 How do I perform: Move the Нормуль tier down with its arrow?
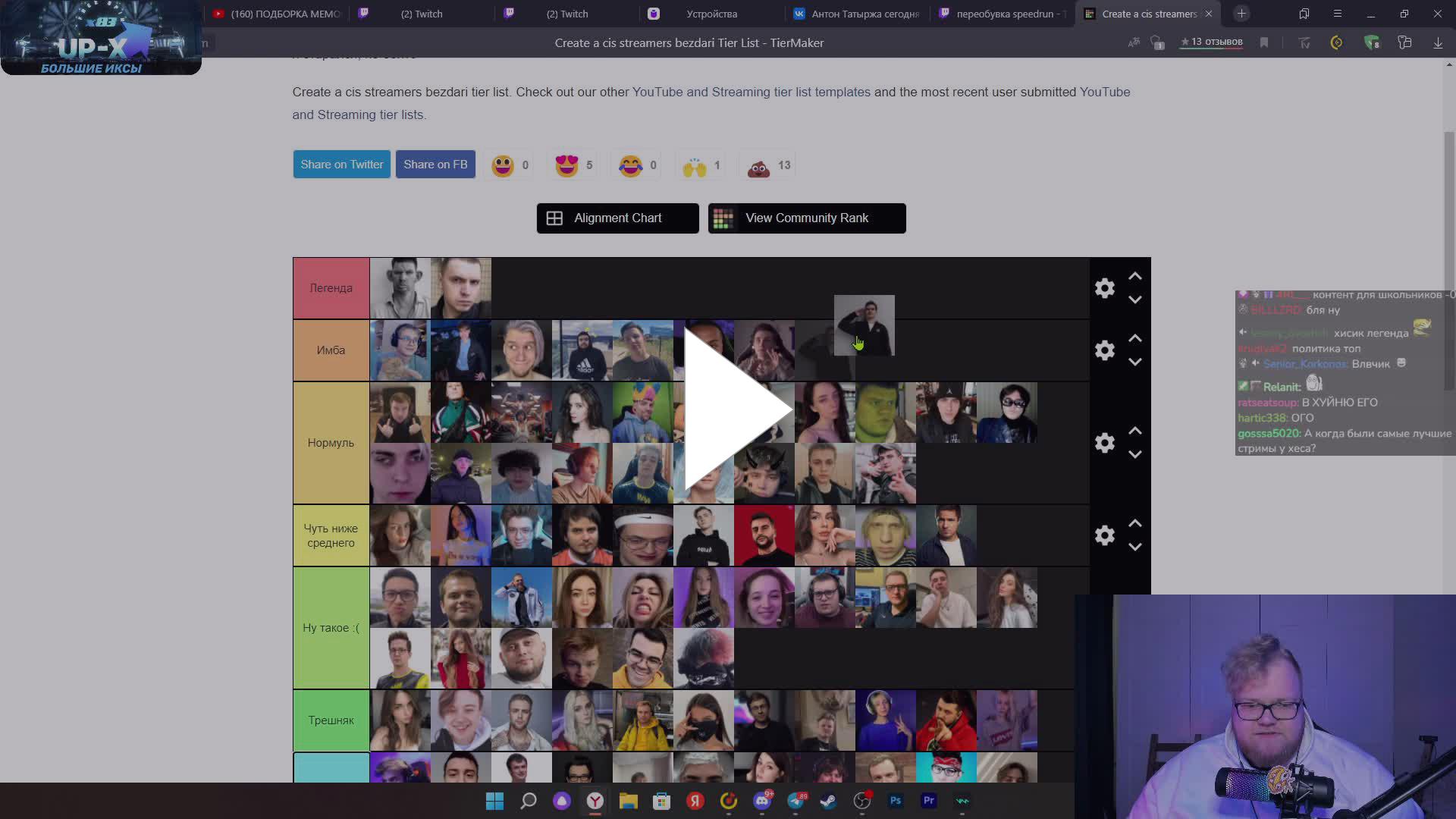click(1135, 454)
